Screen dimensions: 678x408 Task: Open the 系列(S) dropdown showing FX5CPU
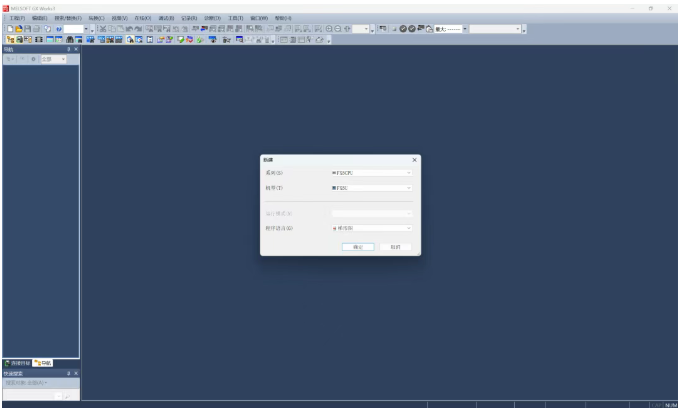point(370,173)
